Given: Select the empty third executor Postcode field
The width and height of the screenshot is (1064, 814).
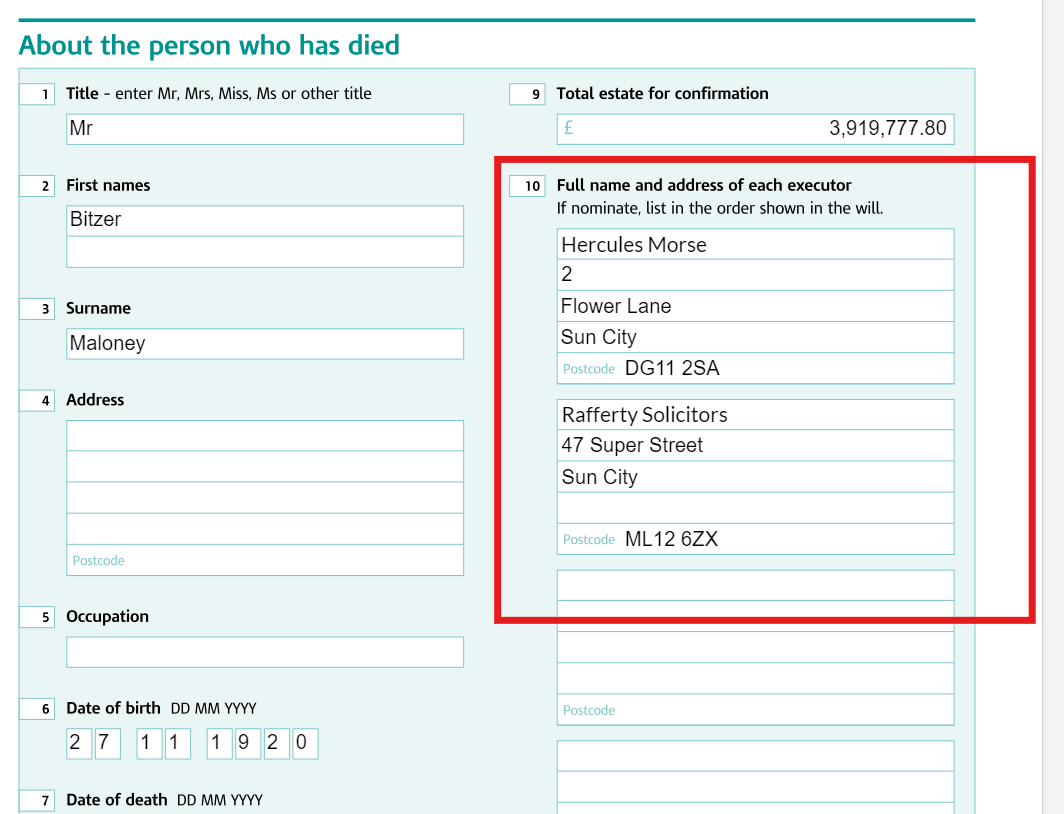Looking at the screenshot, I should [755, 710].
